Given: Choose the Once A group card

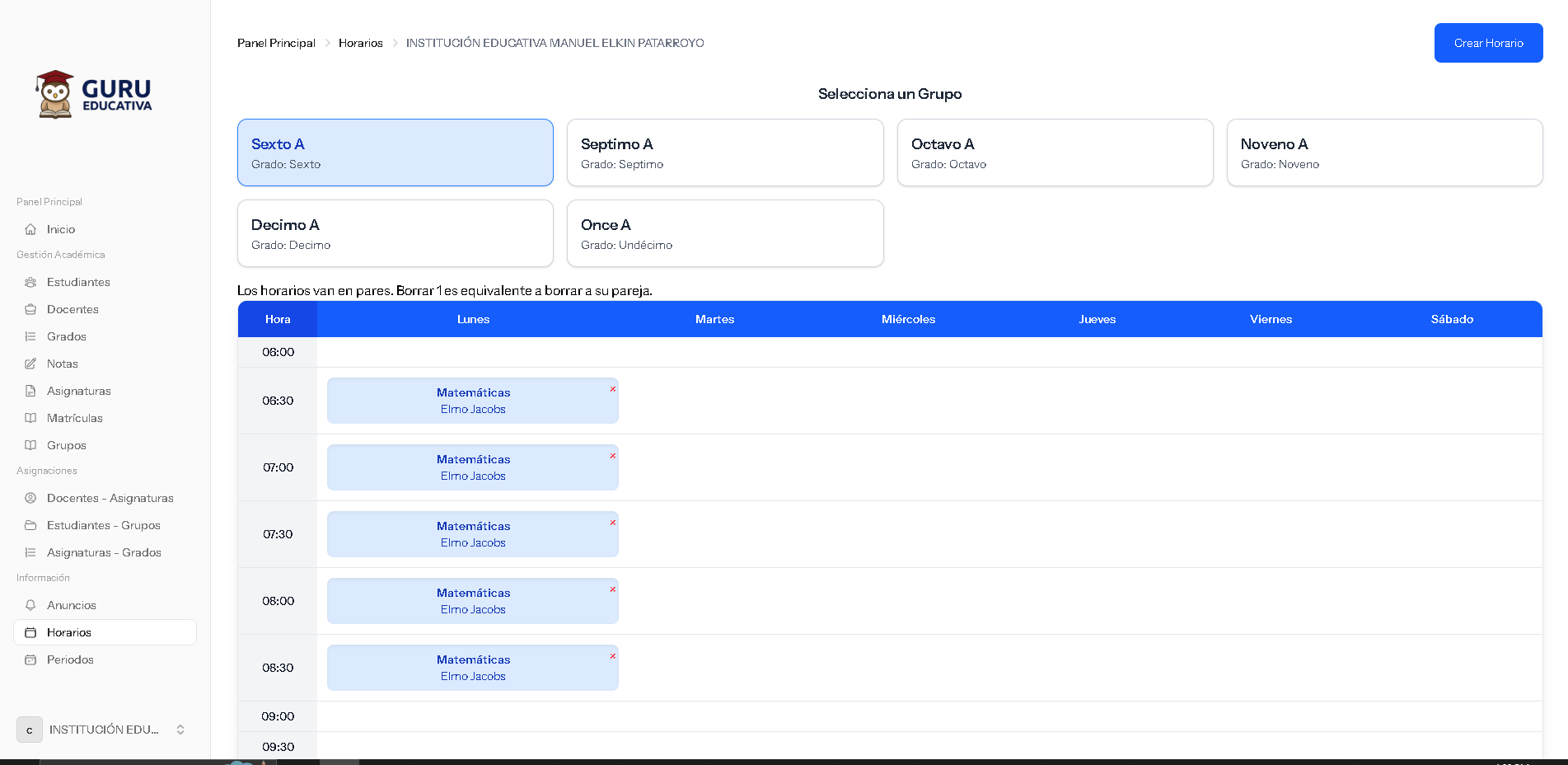Looking at the screenshot, I should 724,233.
